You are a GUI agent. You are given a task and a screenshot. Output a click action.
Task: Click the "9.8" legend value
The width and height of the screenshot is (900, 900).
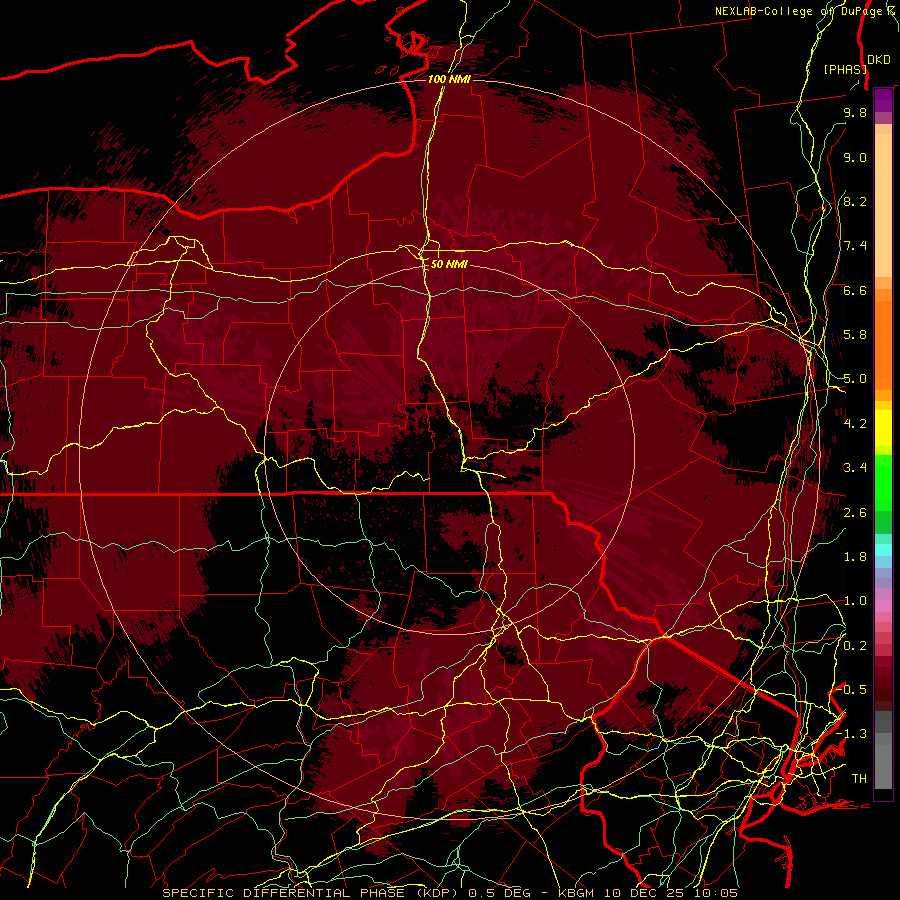tap(855, 112)
